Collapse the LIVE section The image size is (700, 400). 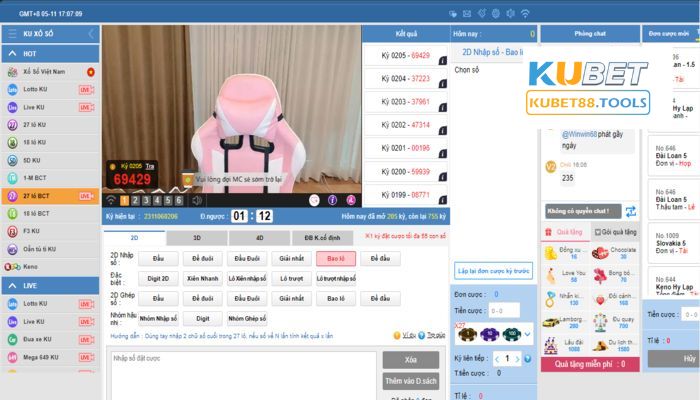pyautogui.click(x=12, y=286)
